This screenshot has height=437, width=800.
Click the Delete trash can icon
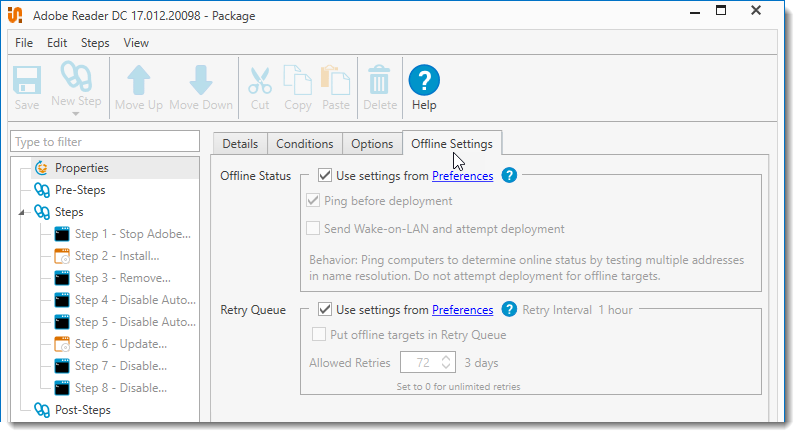(x=379, y=81)
